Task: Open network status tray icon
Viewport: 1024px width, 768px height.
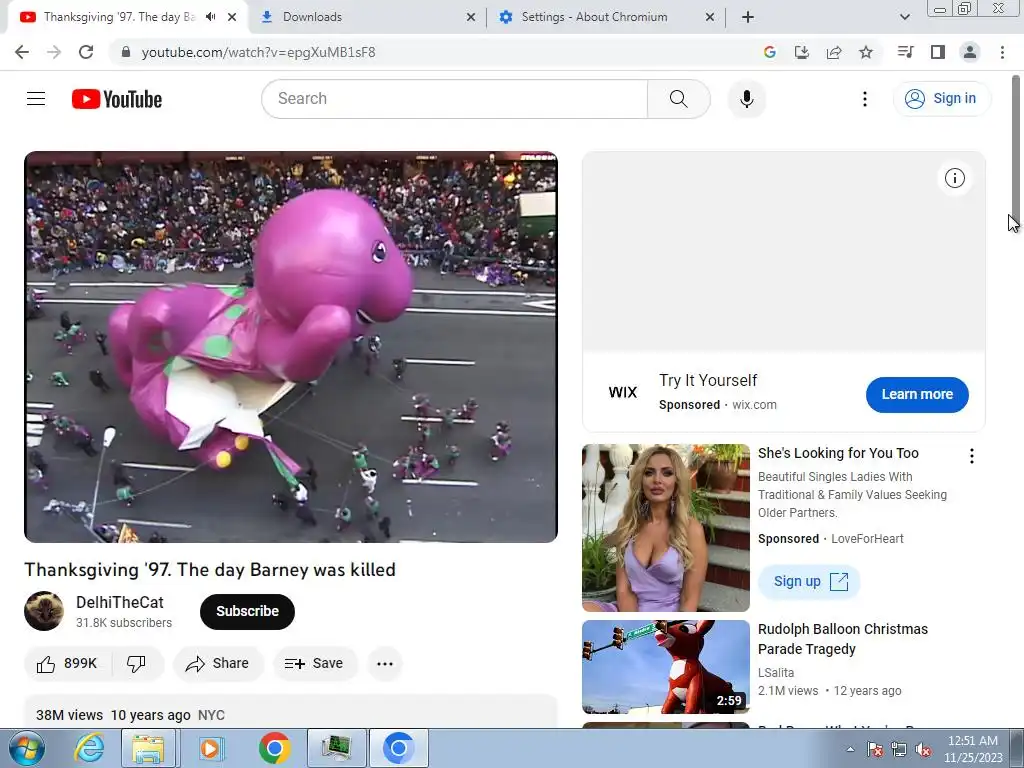Action: (x=899, y=750)
